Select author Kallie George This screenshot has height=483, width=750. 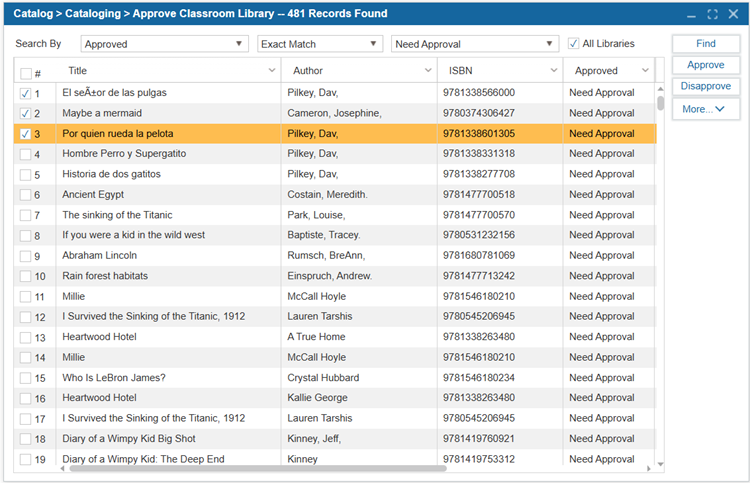point(317,398)
